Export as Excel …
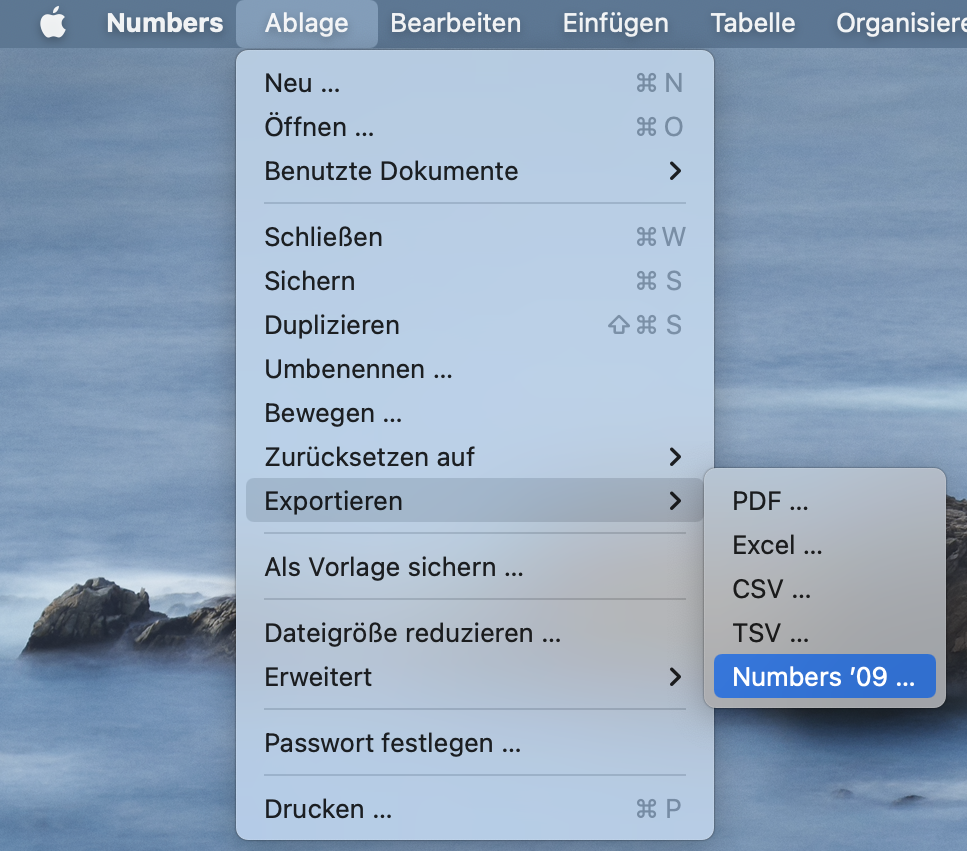Image resolution: width=967 pixels, height=851 pixels. point(777,545)
